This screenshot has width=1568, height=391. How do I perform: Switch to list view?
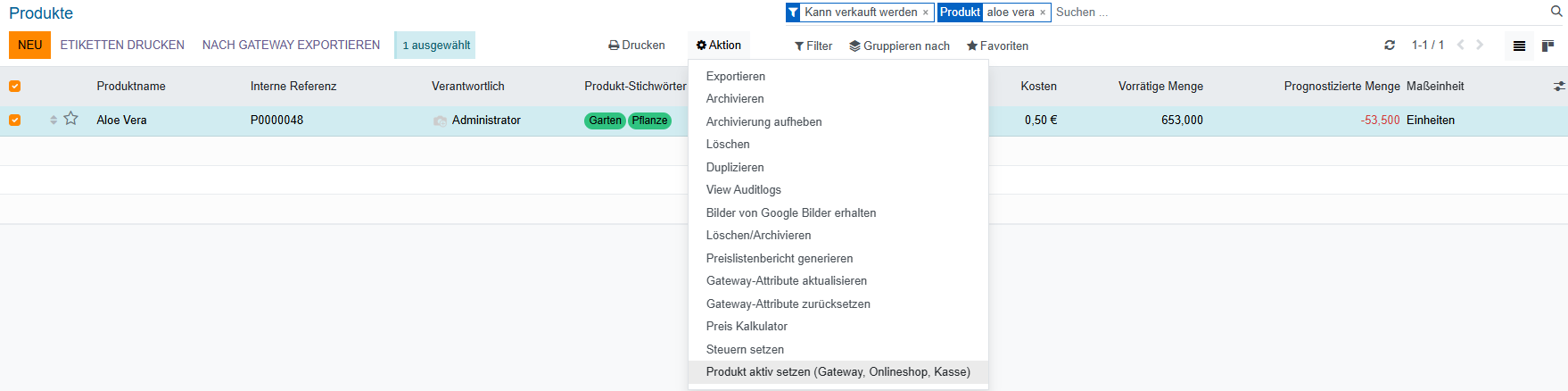pyautogui.click(x=1519, y=46)
